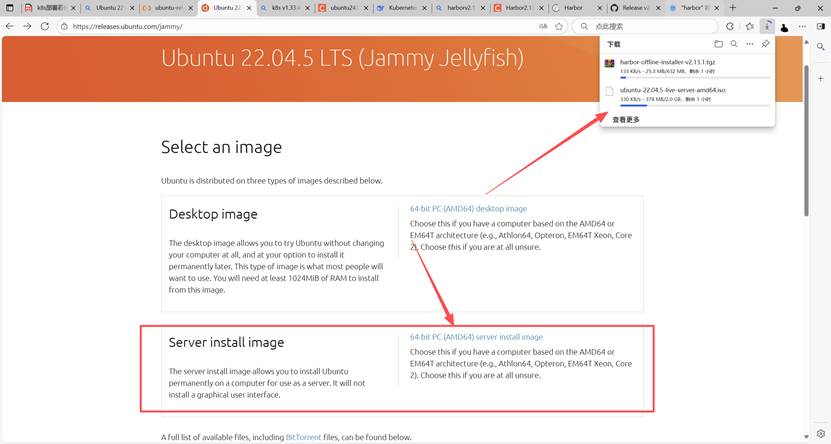Screen dimensions: 831x444
Task: Click the page scrollbar down arrow
Action: (807, 437)
